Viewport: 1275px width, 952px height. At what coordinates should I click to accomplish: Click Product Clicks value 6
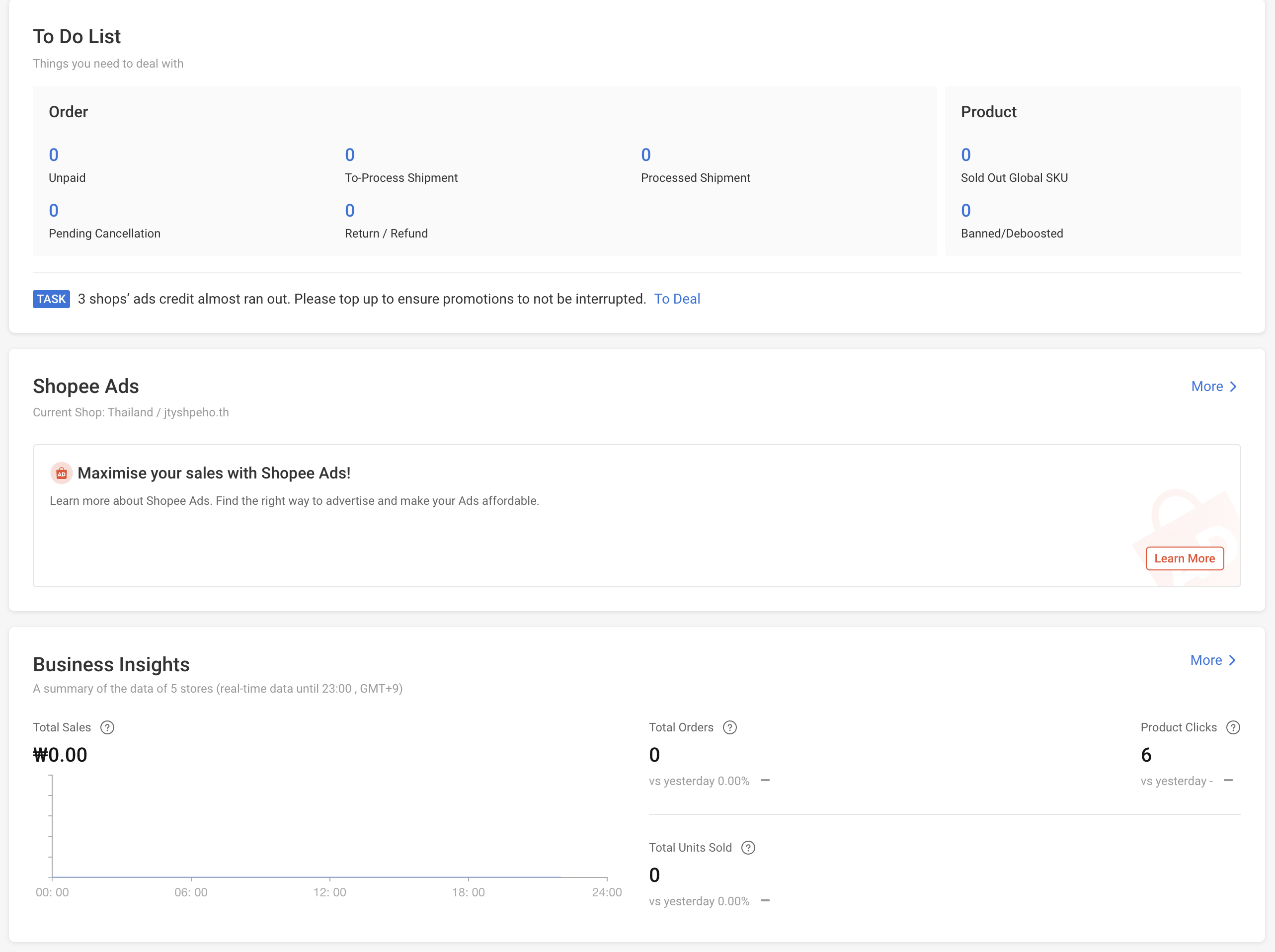point(1146,755)
